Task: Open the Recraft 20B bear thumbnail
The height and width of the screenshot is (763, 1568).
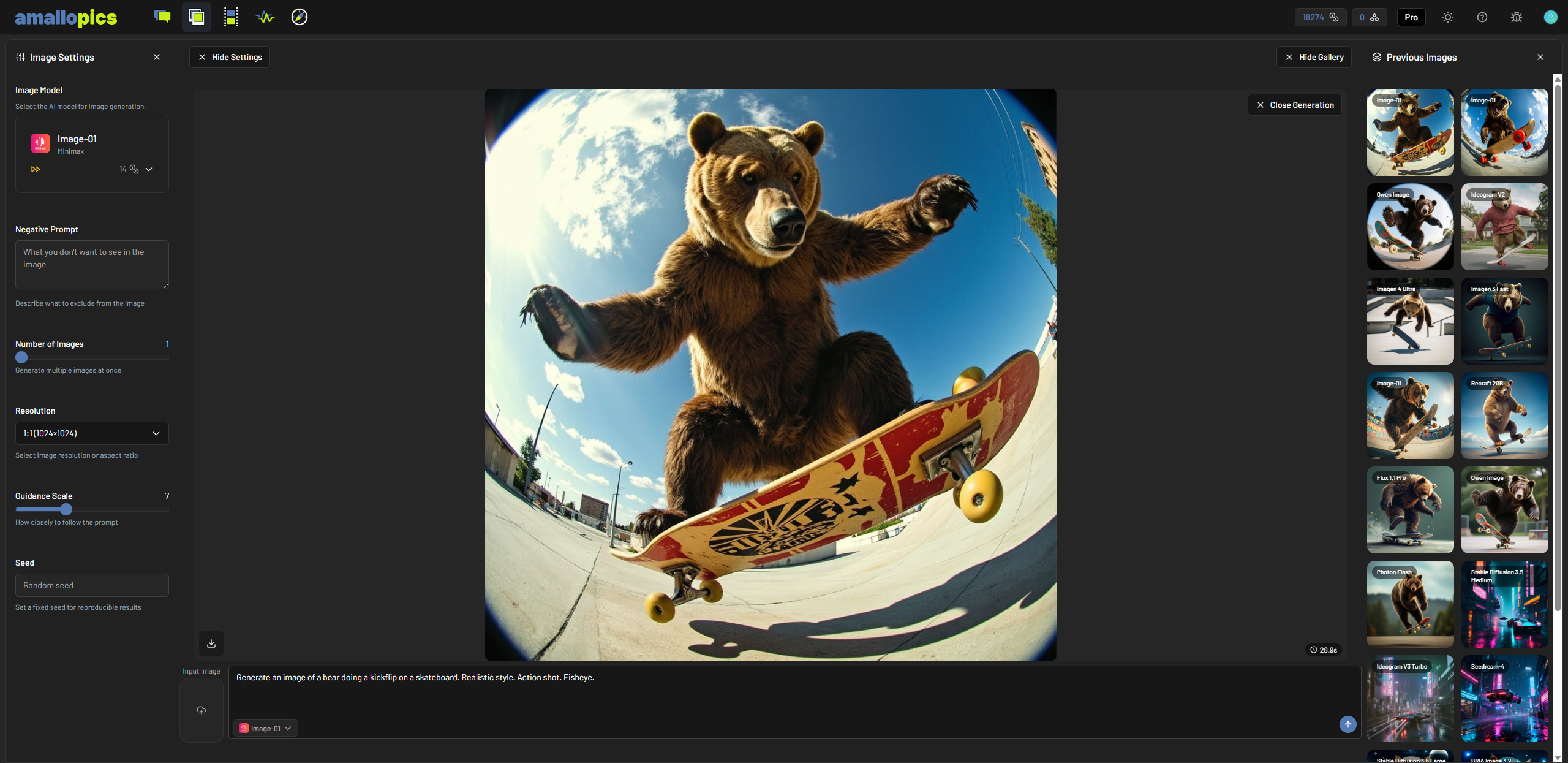Action: point(1504,416)
